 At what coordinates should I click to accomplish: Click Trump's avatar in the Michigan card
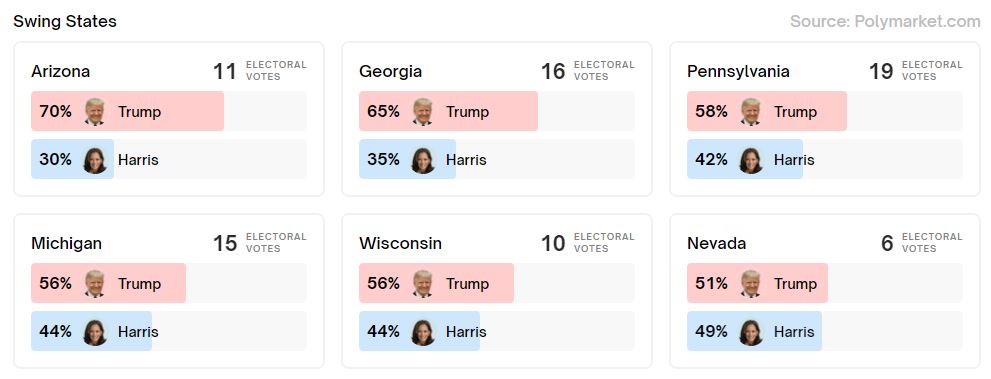click(x=95, y=284)
